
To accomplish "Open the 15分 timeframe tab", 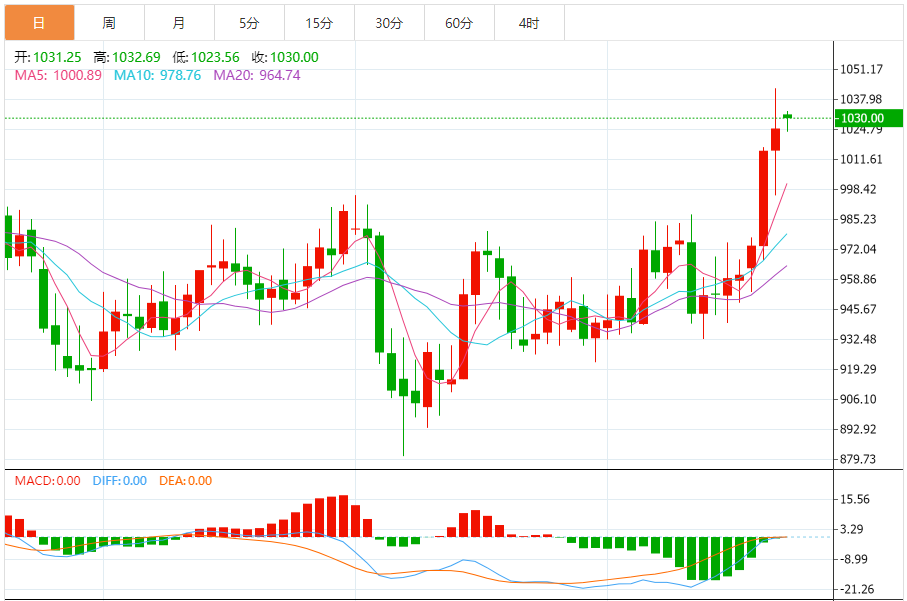I will 319,23.
